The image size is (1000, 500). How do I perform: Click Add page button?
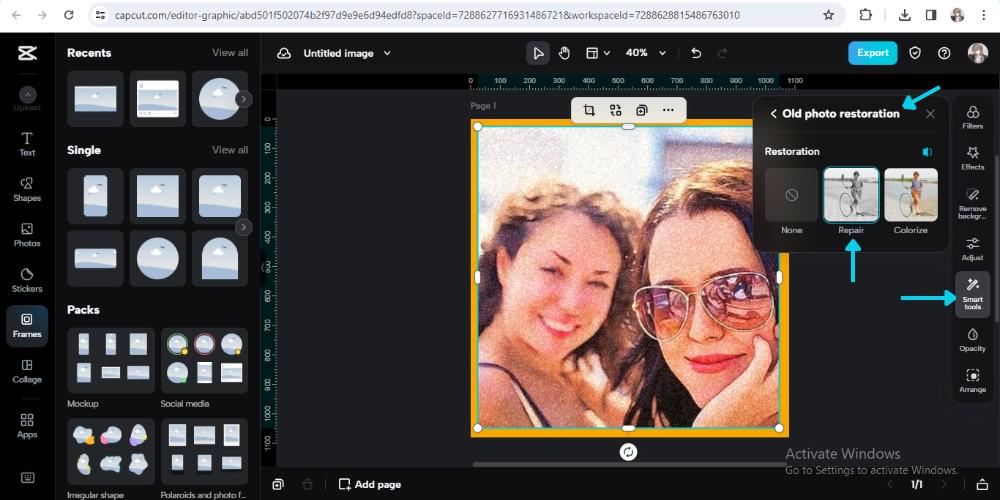pos(370,485)
